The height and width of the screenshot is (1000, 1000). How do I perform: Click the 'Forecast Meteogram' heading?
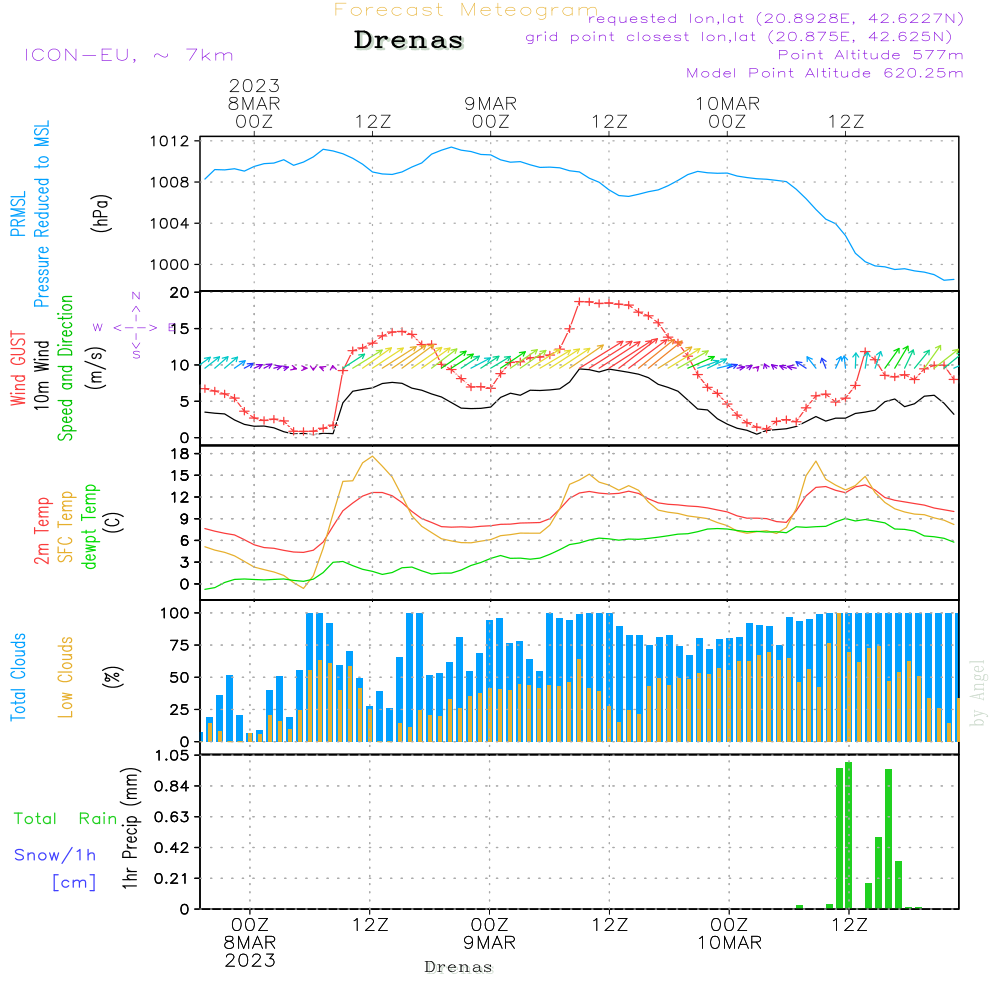[x=466, y=10]
